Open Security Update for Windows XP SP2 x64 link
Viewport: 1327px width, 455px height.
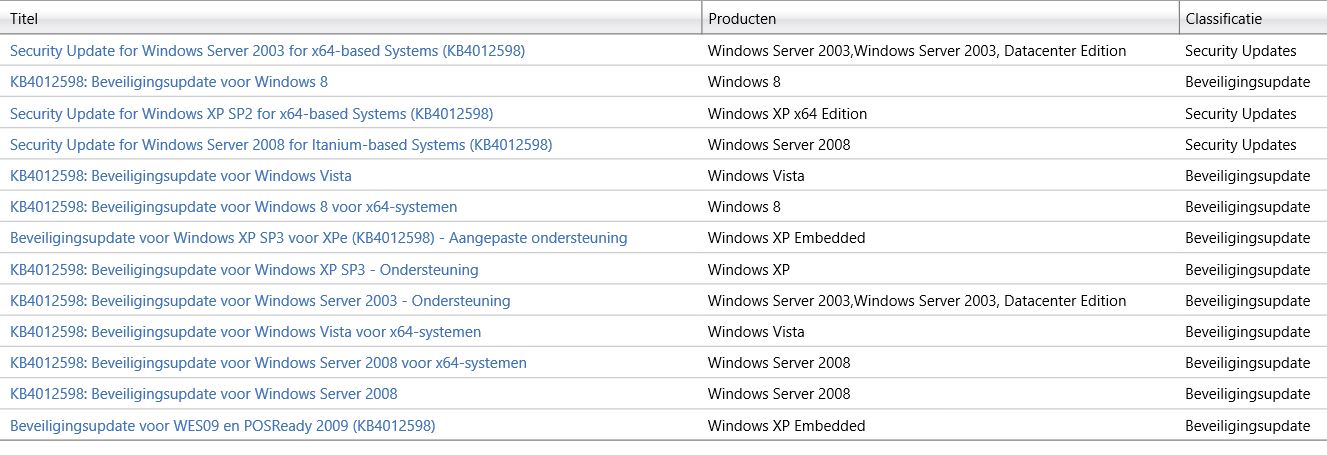coord(251,113)
